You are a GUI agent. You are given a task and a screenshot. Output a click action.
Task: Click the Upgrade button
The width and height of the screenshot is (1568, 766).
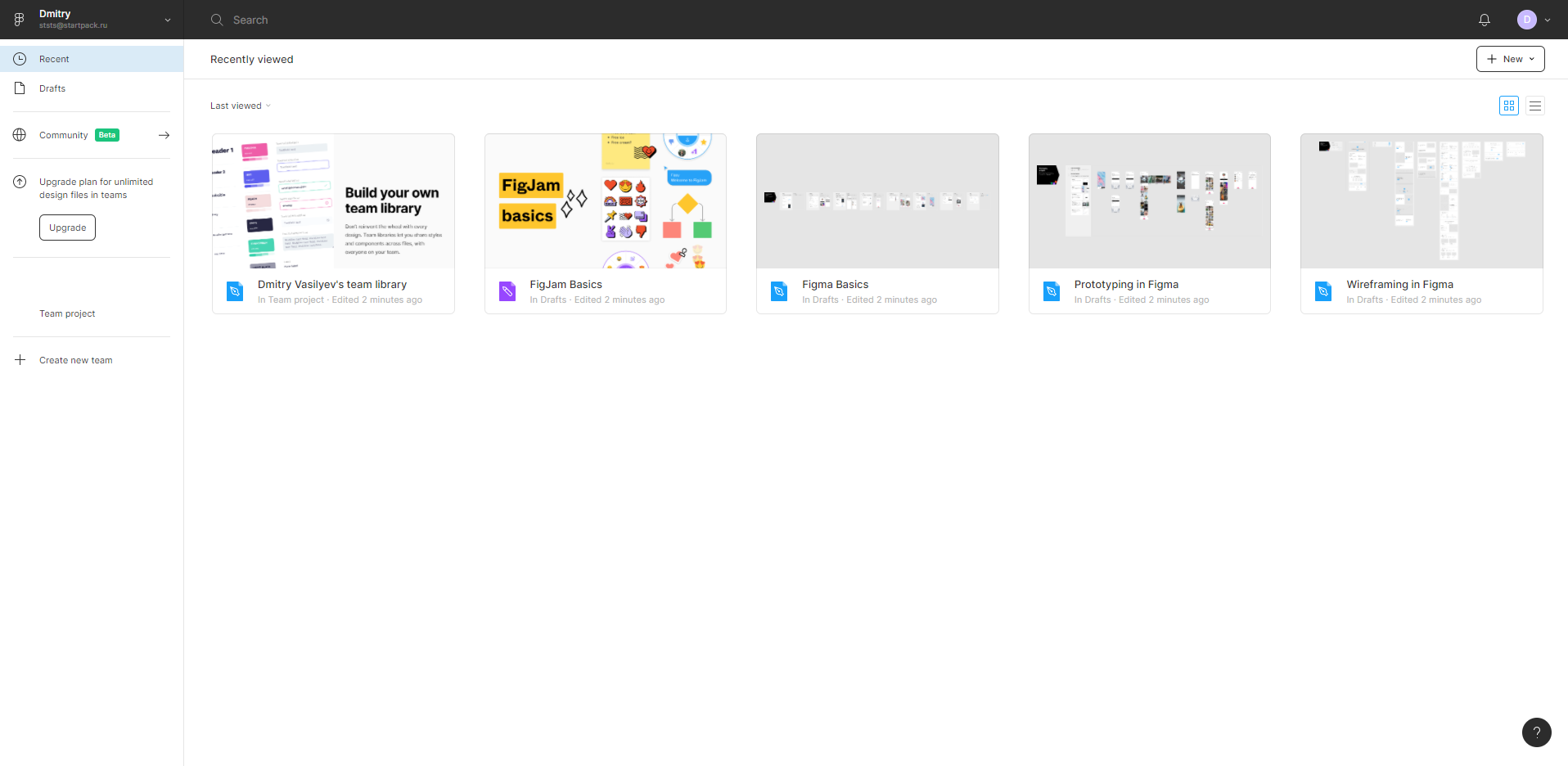[x=67, y=228]
